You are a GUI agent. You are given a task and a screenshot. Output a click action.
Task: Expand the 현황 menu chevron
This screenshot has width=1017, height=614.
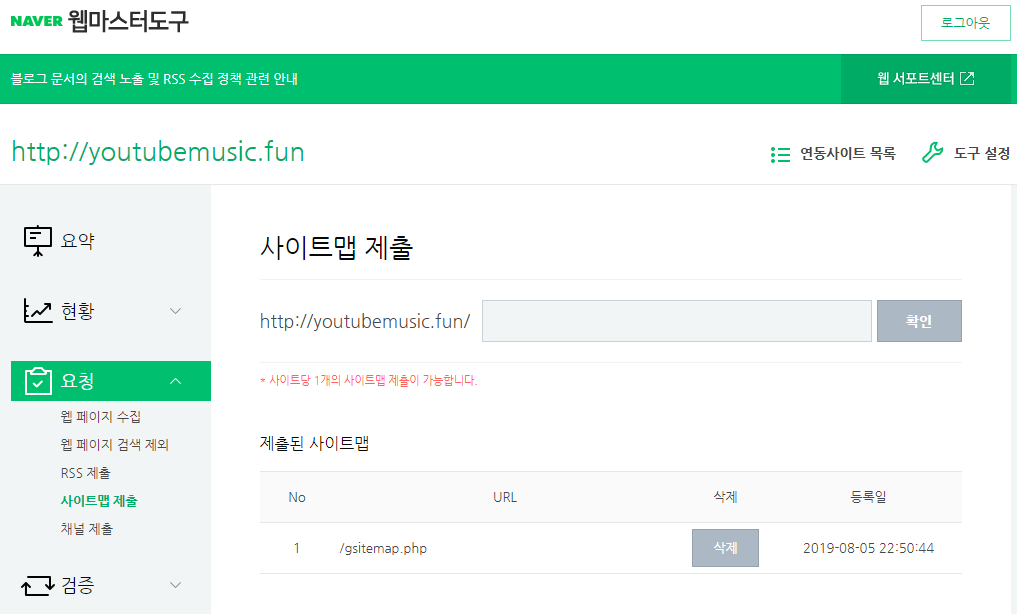[176, 311]
